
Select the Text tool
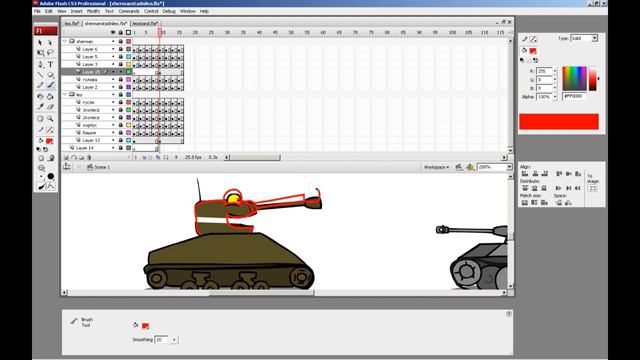[x=50, y=64]
